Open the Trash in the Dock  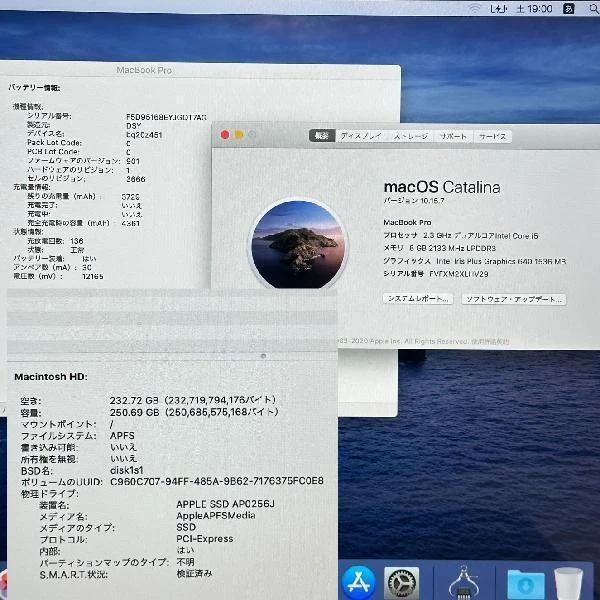568,584
